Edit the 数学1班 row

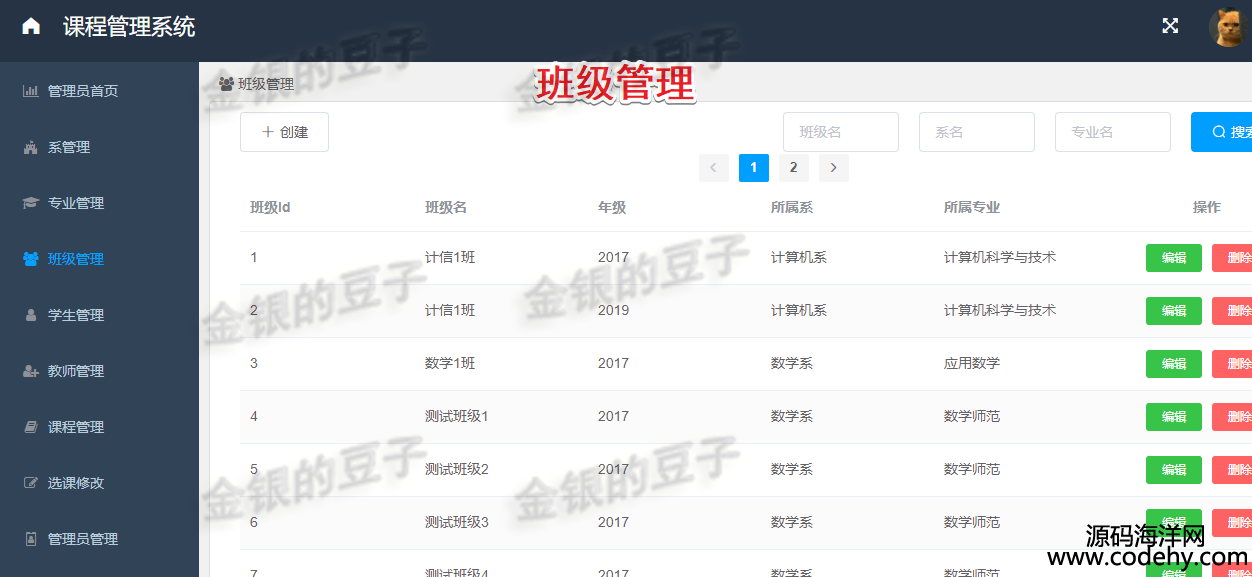click(x=1174, y=364)
